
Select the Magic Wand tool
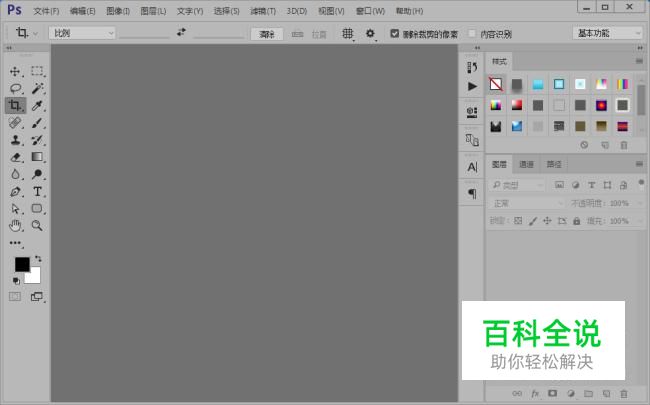tap(37, 88)
